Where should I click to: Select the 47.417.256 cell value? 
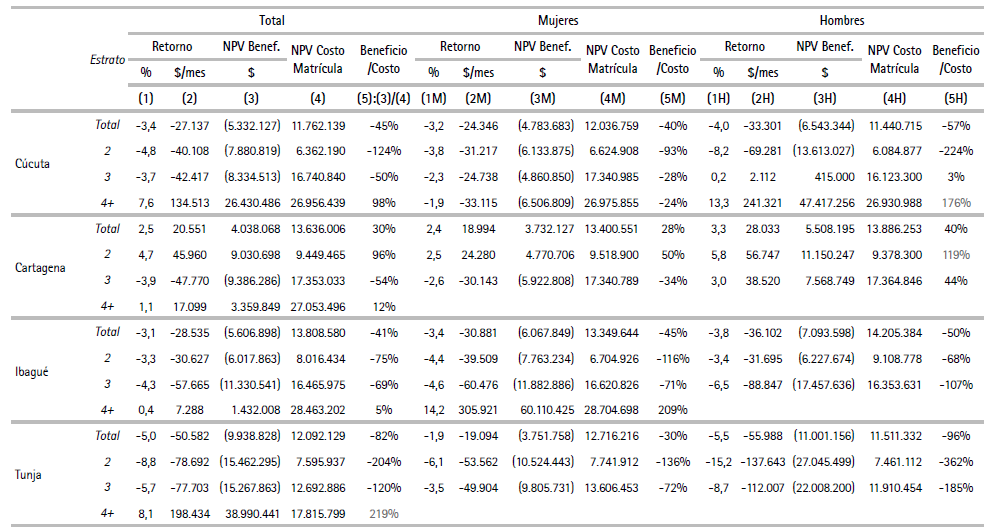[825, 202]
